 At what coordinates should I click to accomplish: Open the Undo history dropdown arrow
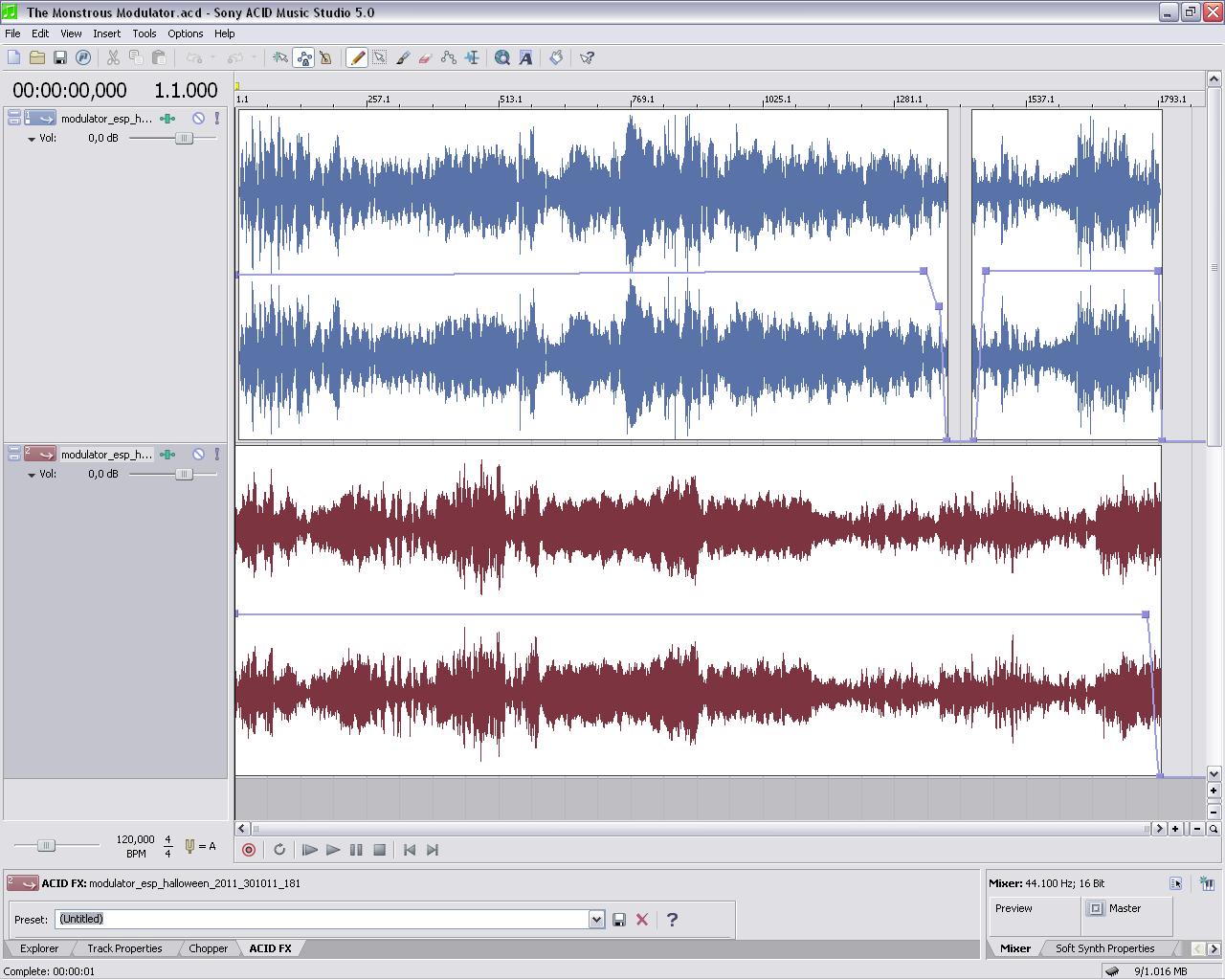tap(213, 57)
